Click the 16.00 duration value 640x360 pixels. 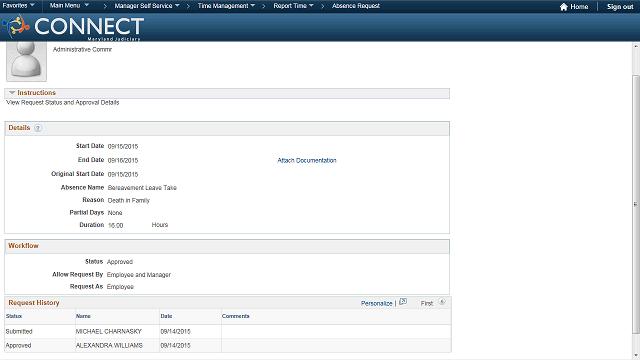(116, 225)
